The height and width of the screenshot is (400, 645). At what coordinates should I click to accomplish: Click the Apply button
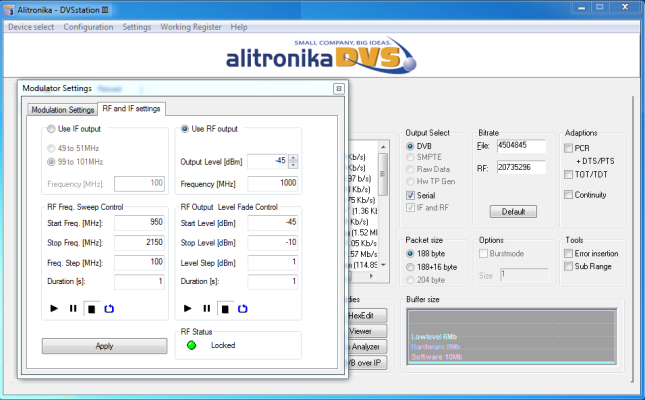(104, 345)
